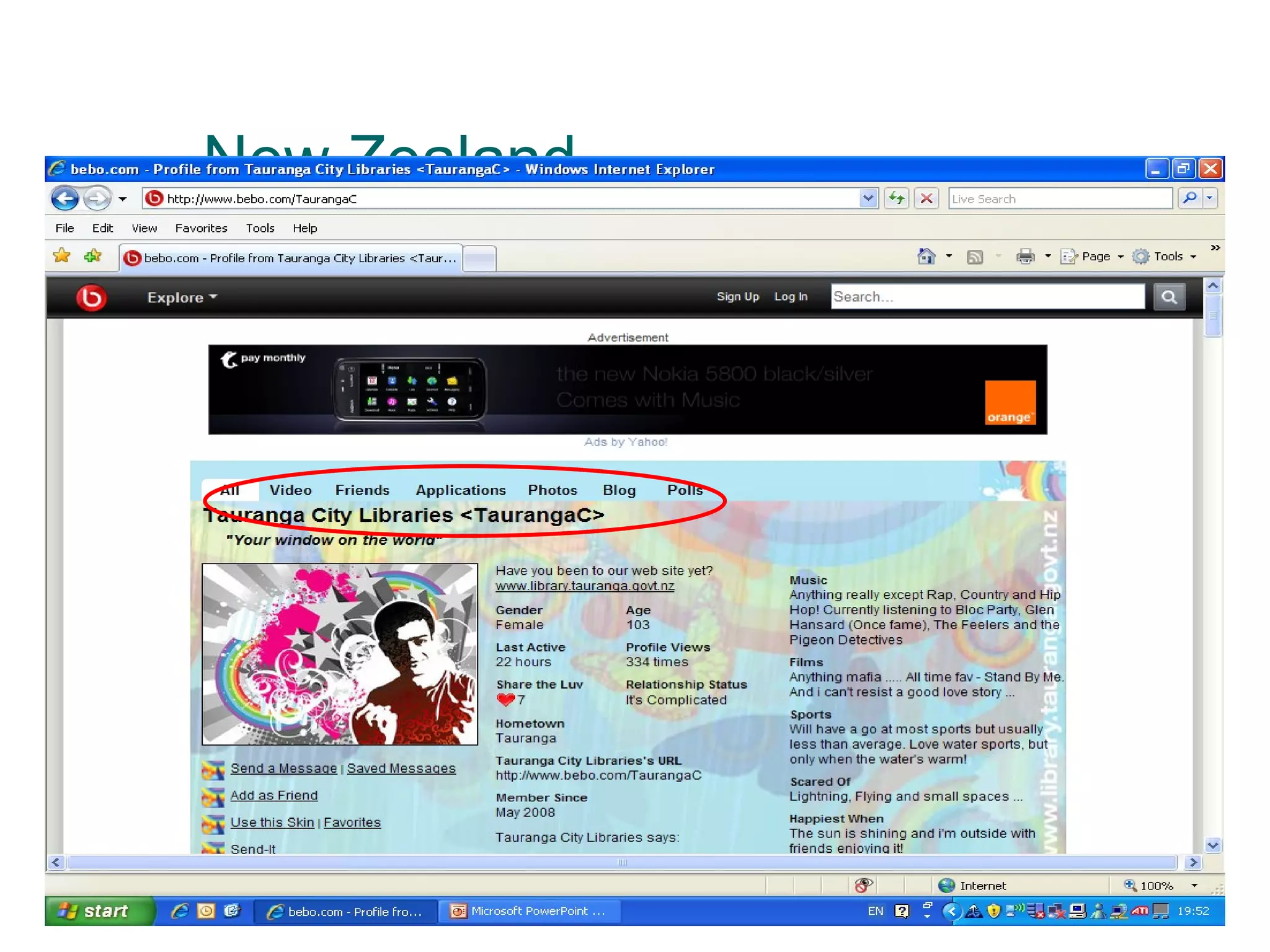The image size is (1270, 952).
Task: Open the Favorites Center star icon
Action: coord(62,256)
